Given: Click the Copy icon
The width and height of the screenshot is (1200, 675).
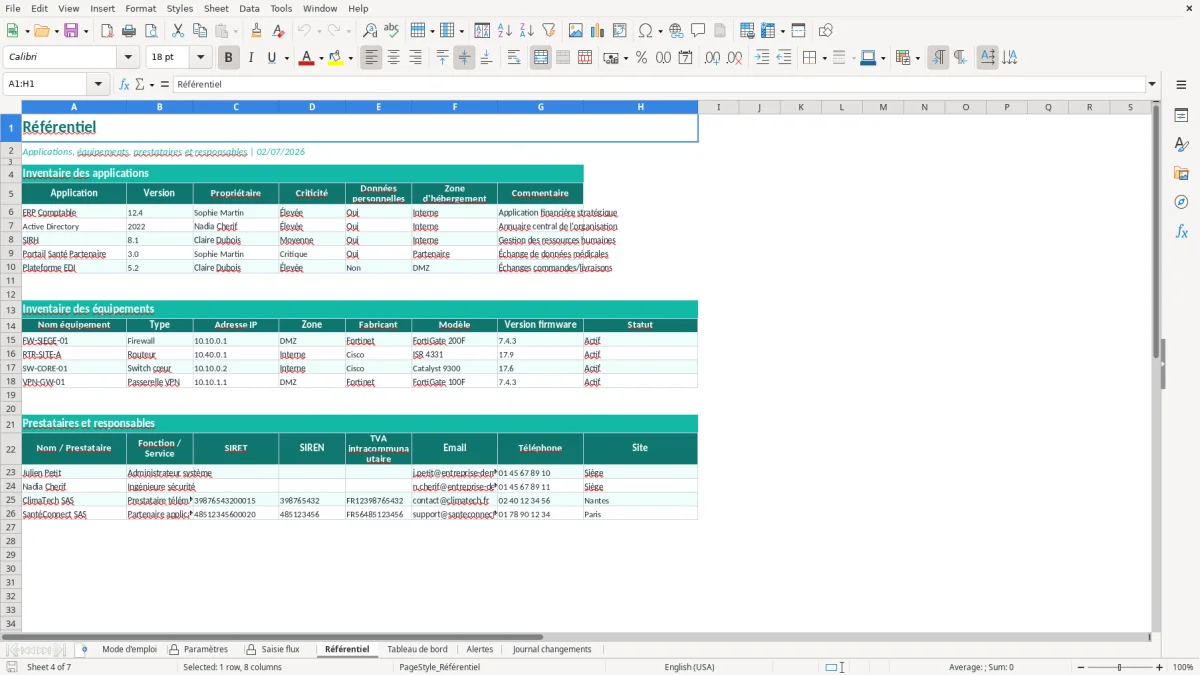Looking at the screenshot, I should (200, 31).
